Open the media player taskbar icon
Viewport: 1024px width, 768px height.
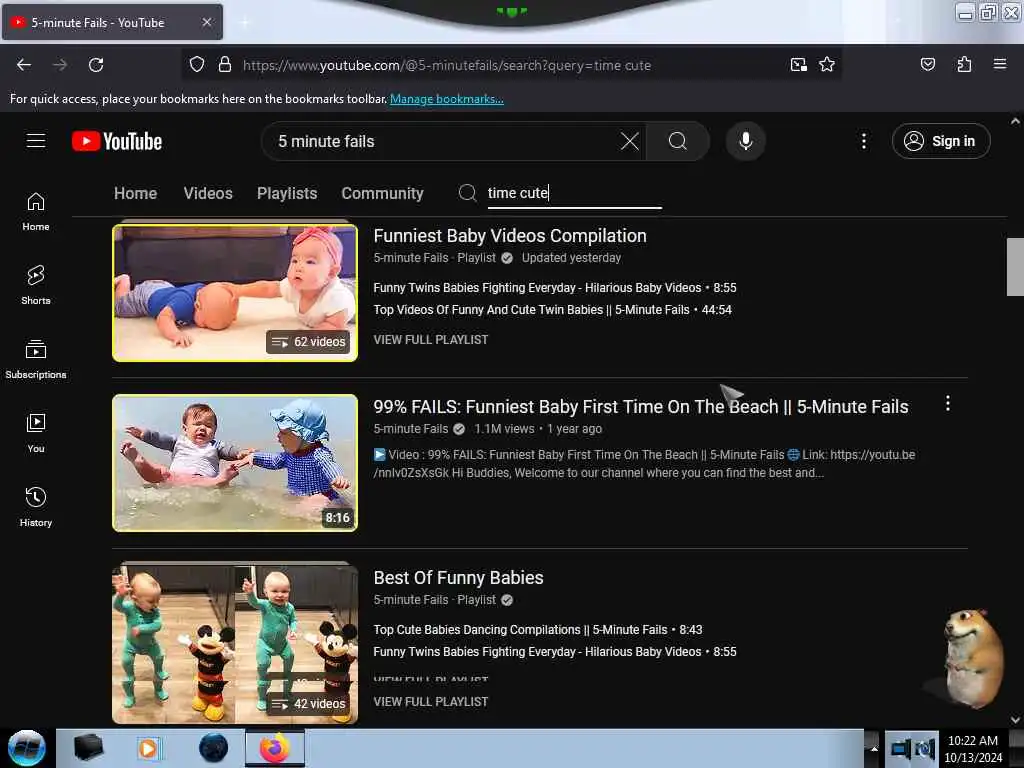(x=148, y=748)
